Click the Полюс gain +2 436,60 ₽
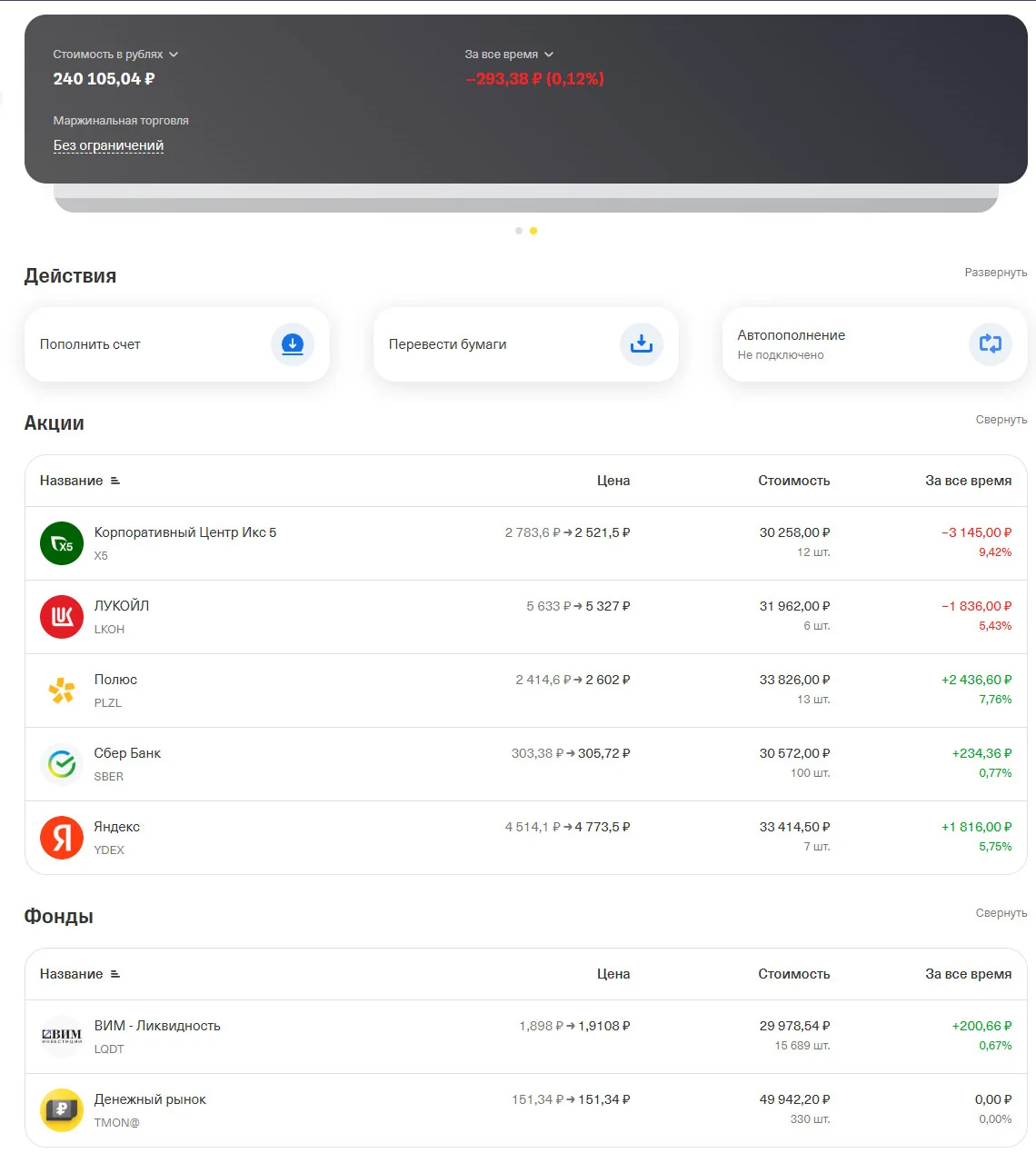 (976, 680)
